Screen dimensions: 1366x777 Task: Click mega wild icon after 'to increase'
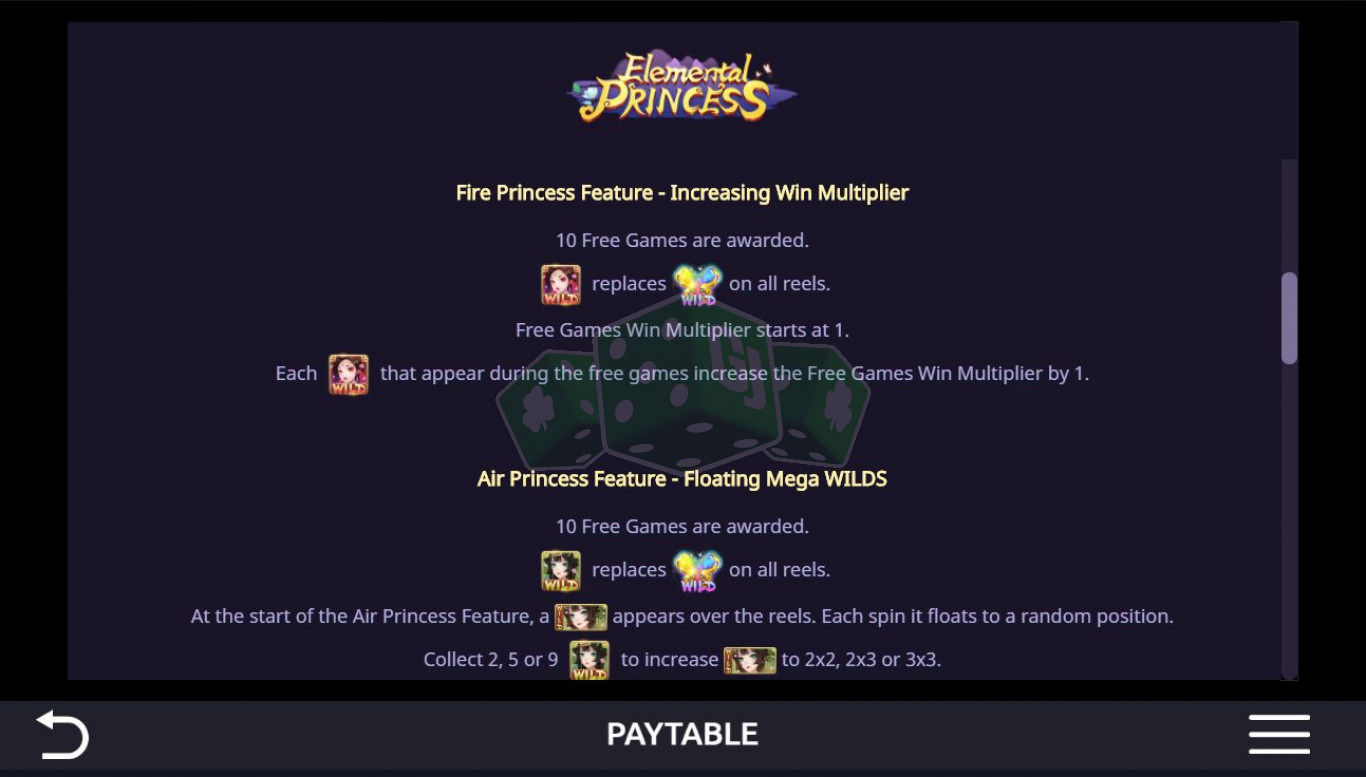(x=750, y=660)
